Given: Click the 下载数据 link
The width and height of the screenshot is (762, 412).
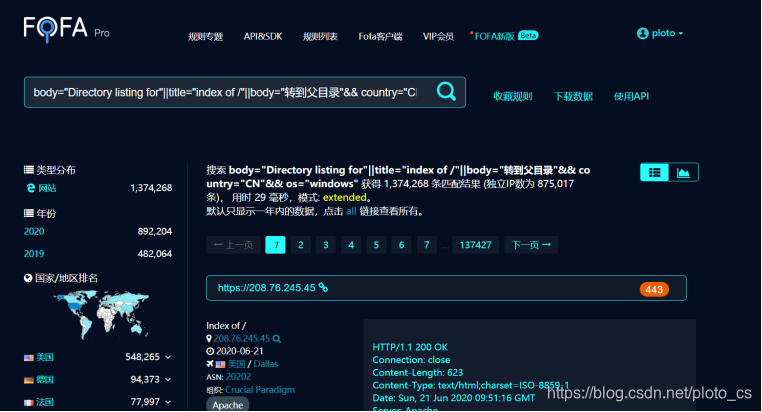Looking at the screenshot, I should [x=573, y=96].
